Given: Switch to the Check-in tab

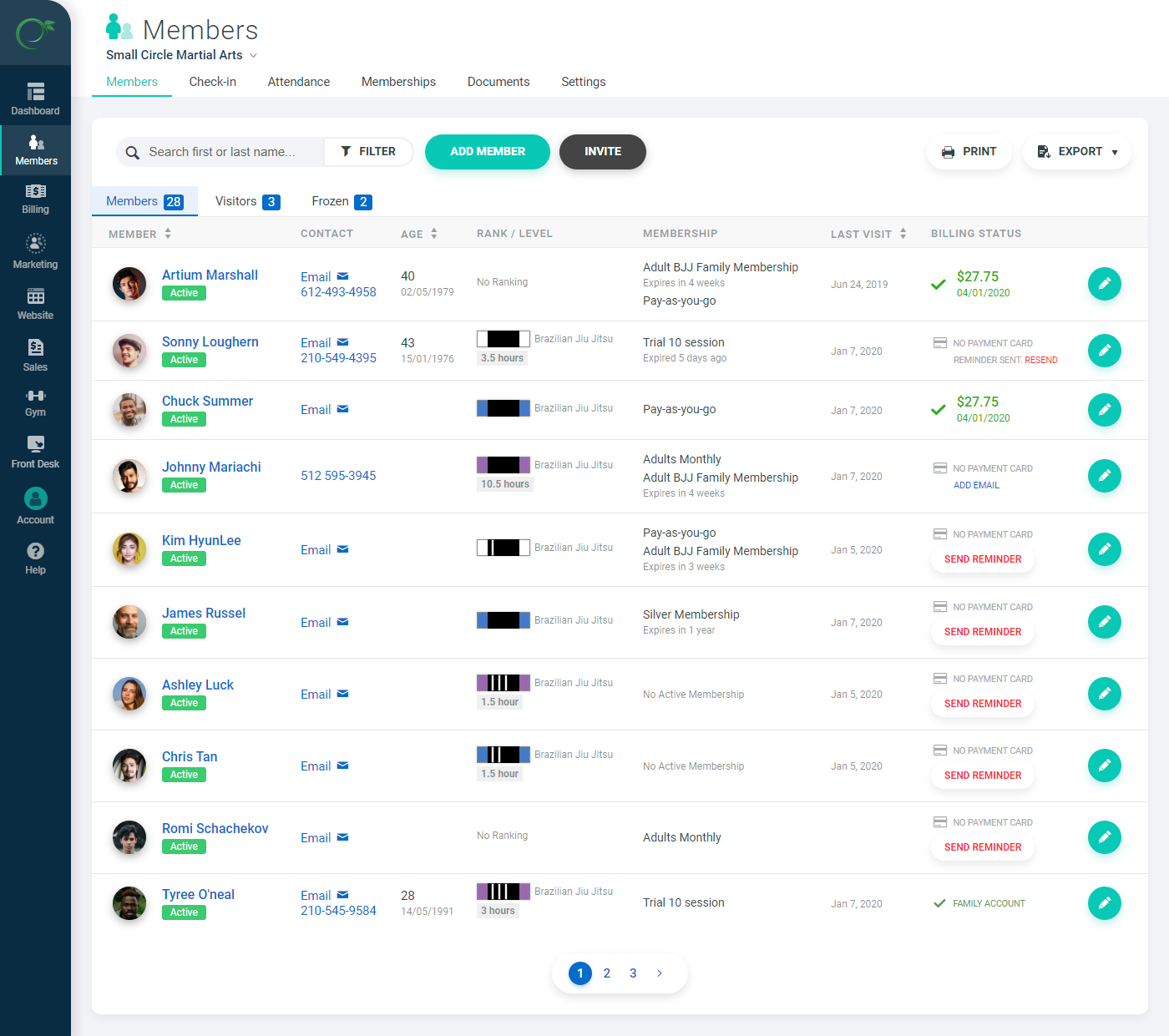Looking at the screenshot, I should [213, 82].
